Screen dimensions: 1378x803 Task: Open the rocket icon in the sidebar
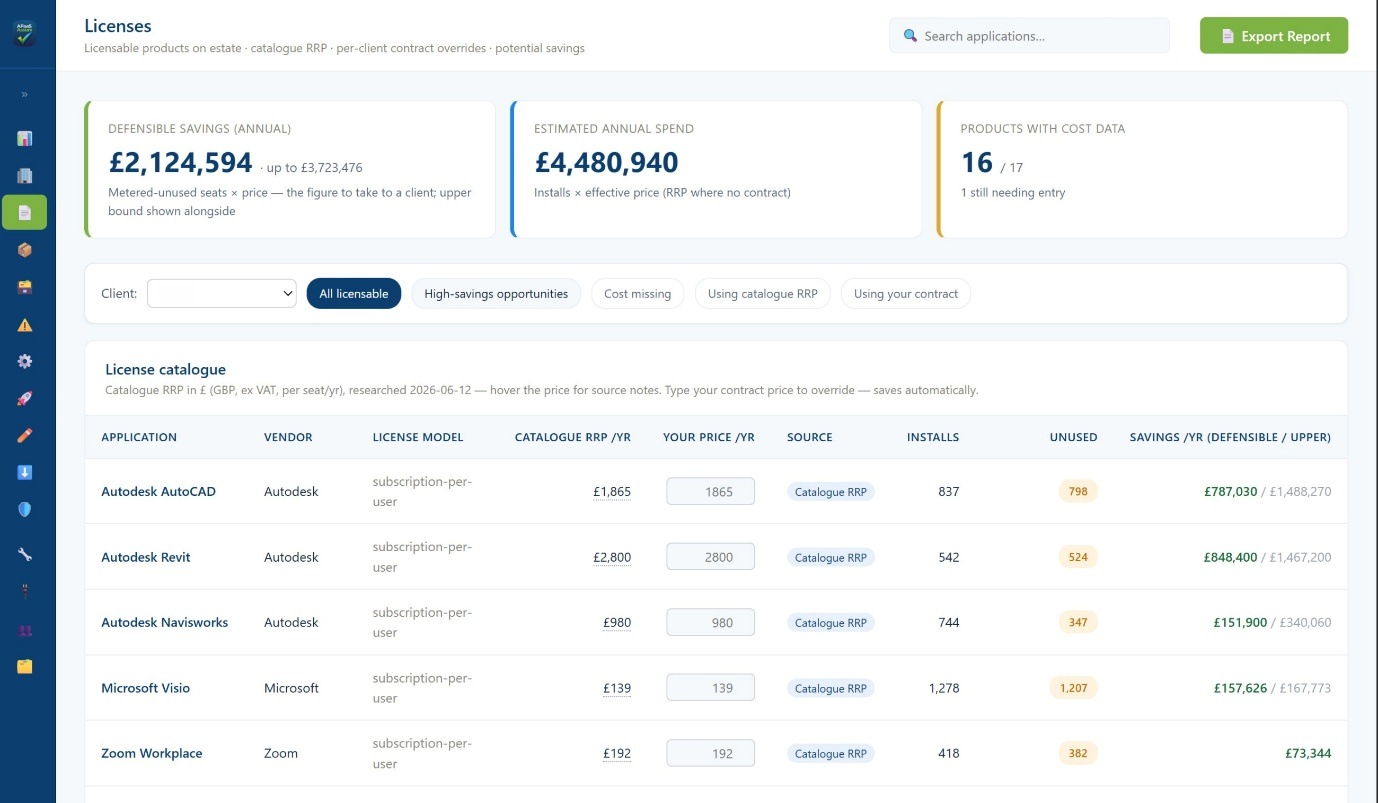pos(24,399)
